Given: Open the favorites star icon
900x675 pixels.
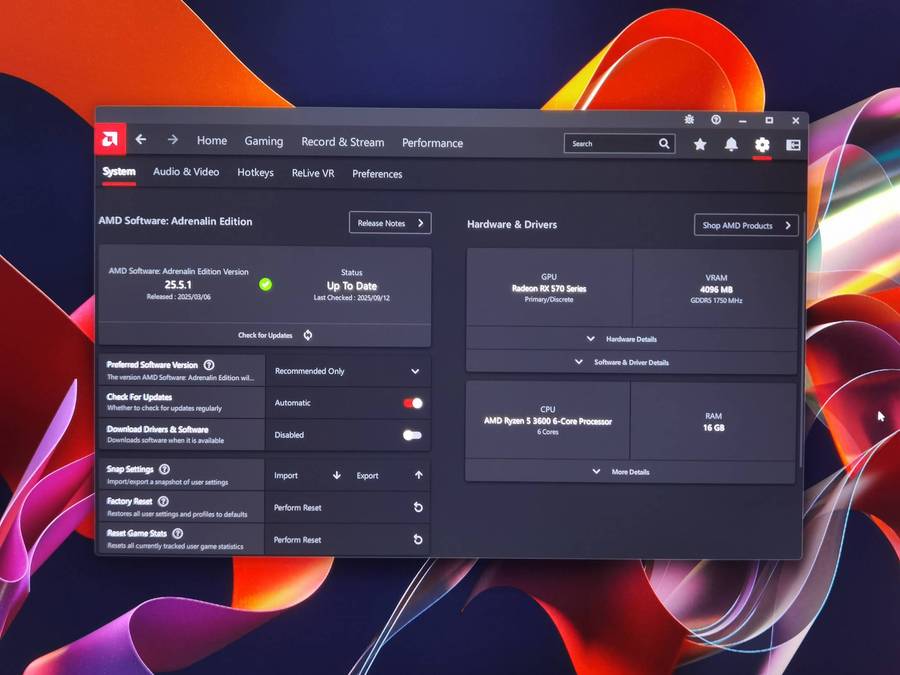Looking at the screenshot, I should [x=700, y=145].
